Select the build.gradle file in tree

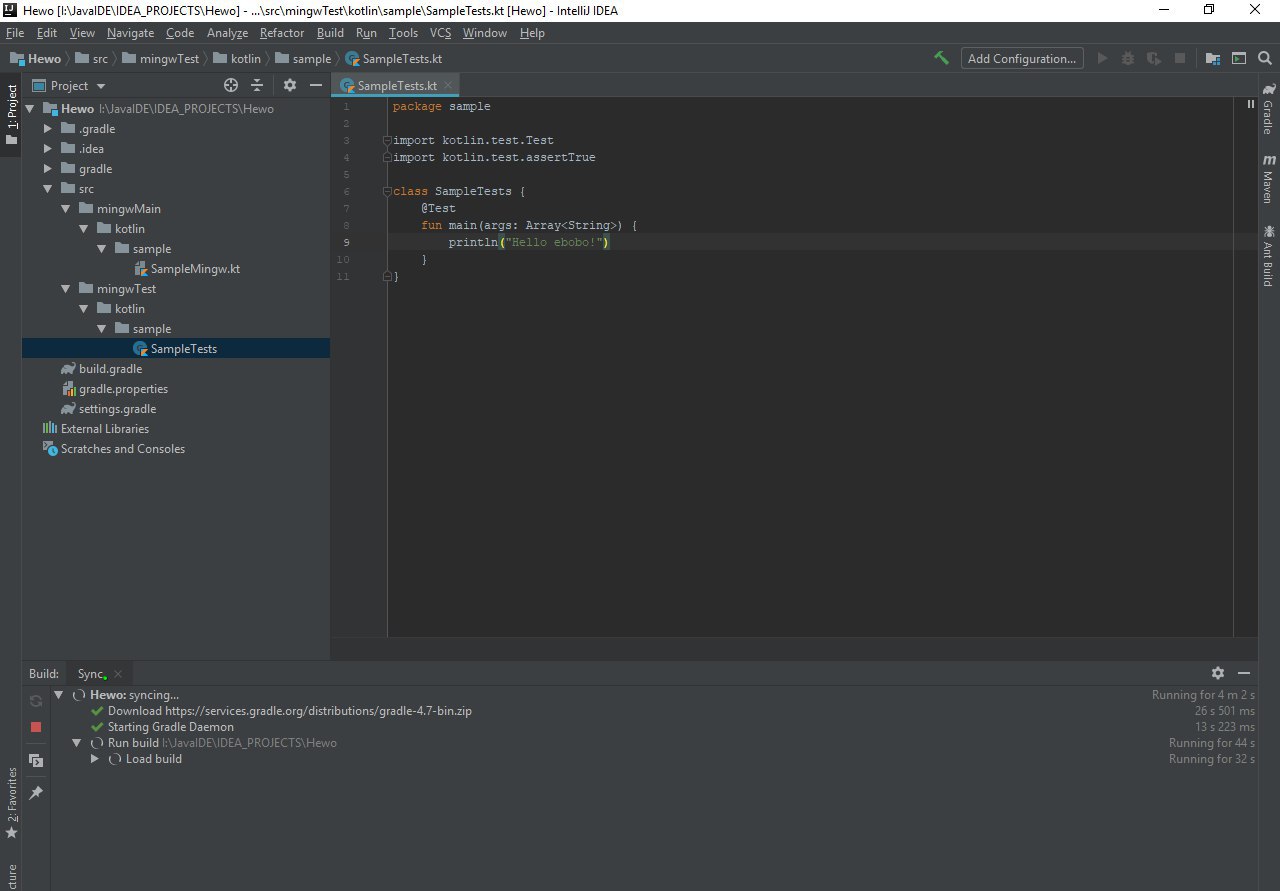pyautogui.click(x=110, y=369)
